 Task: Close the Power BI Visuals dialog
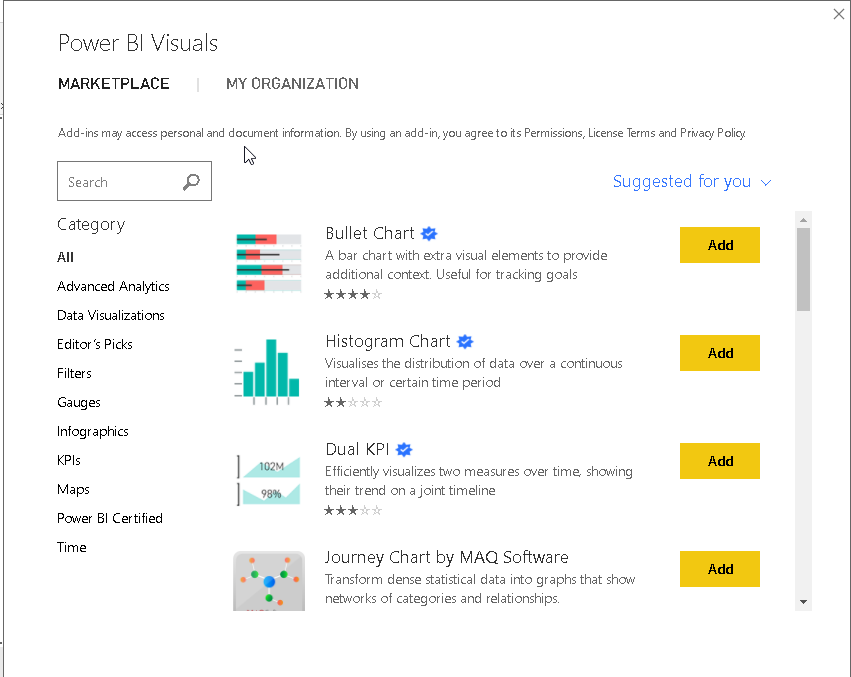(x=839, y=14)
